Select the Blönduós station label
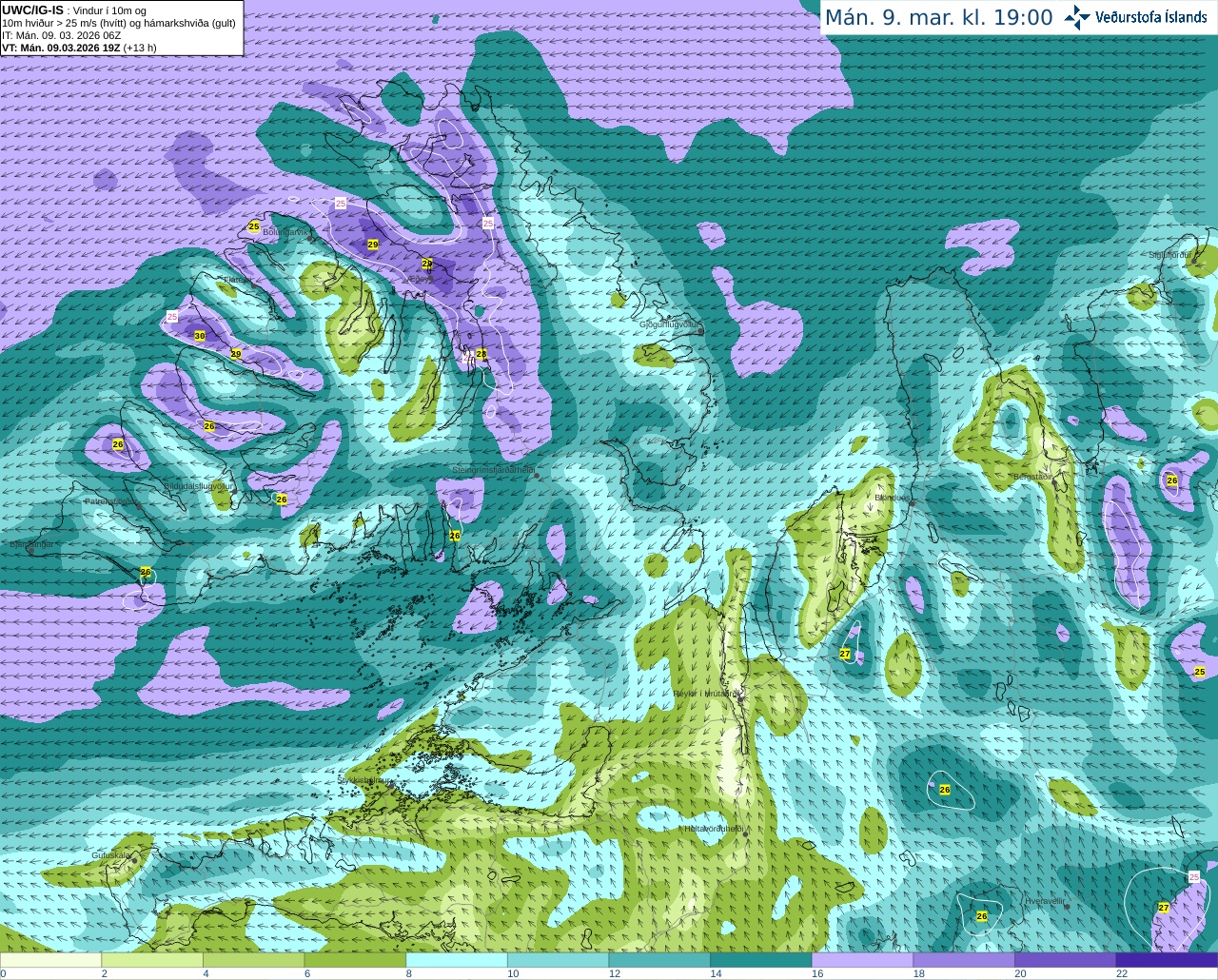This screenshot has height=980, width=1218. [892, 498]
